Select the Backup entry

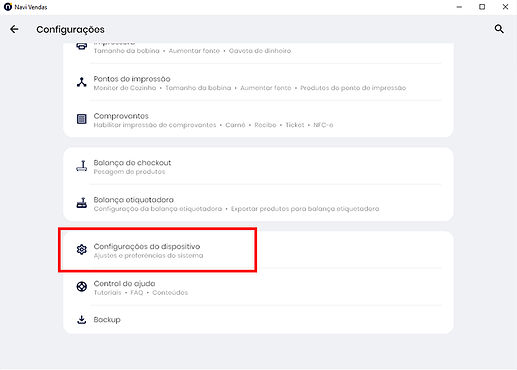click(258, 320)
